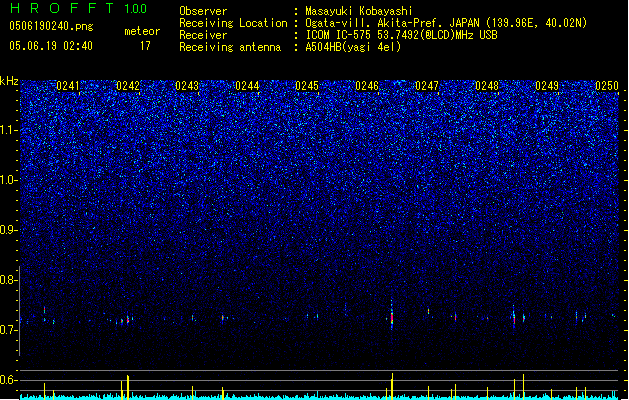Screen dimensions: 629x400
Task: Click the 0249 time marker
Action: [x=547, y=86]
